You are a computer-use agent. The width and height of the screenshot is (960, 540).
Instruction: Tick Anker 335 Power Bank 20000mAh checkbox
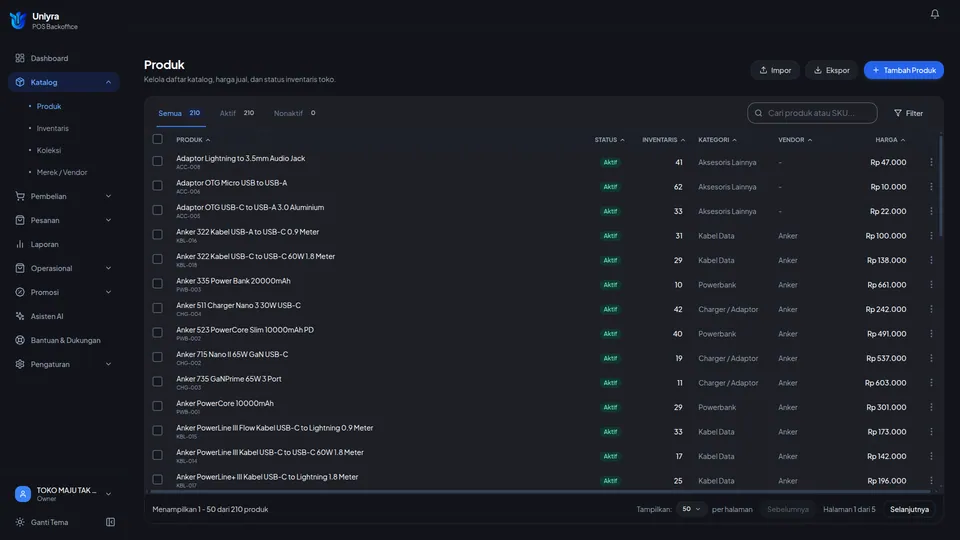(x=157, y=283)
